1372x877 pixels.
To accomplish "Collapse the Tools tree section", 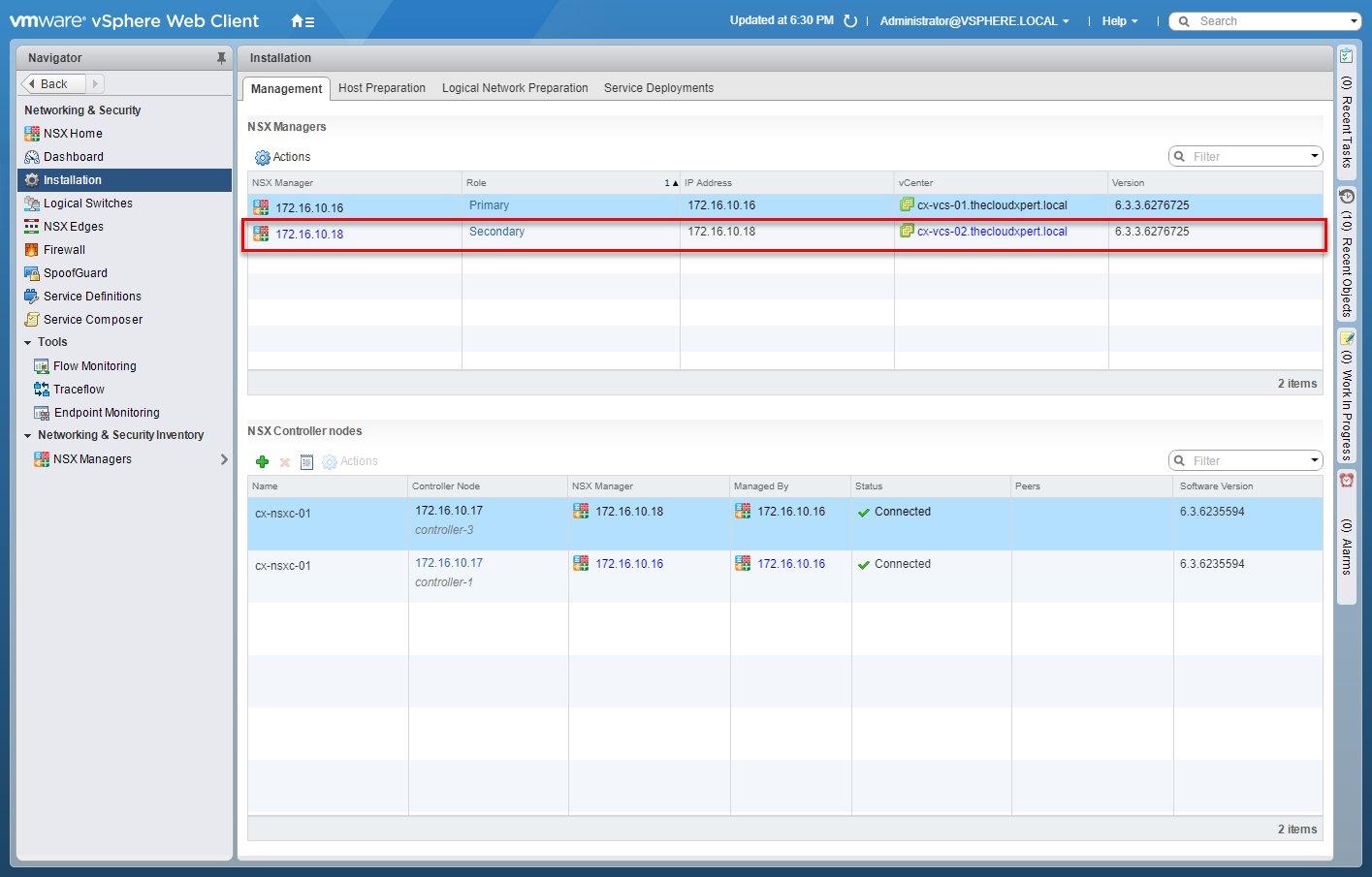I will click(28, 343).
